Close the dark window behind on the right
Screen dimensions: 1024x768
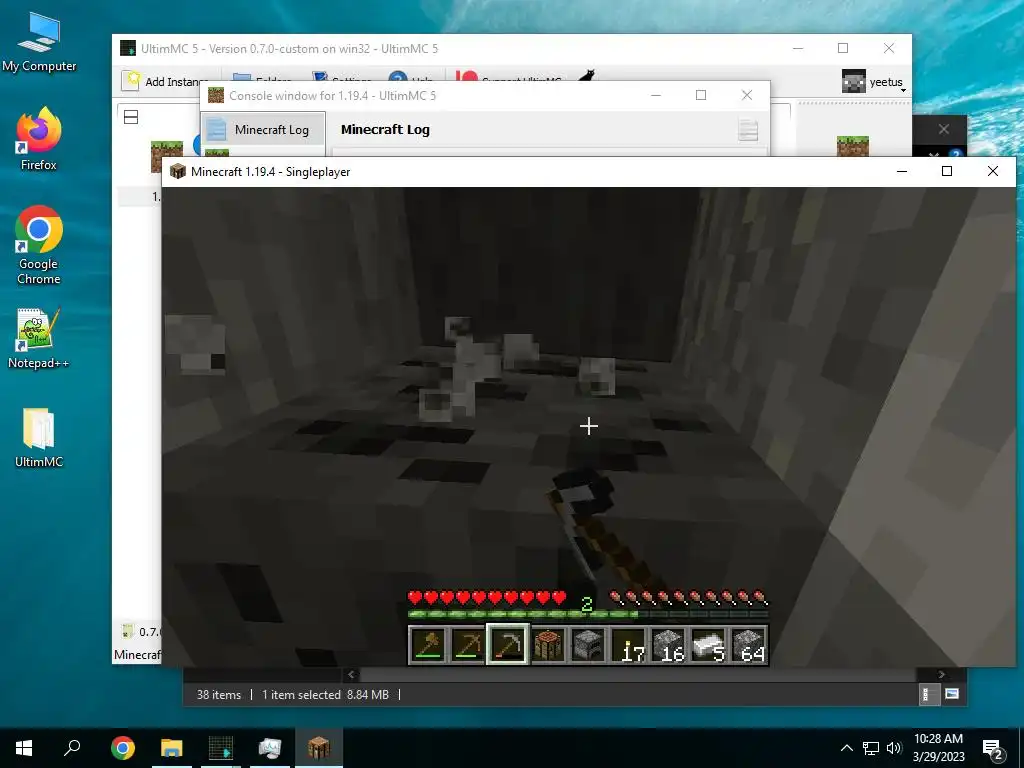pyautogui.click(x=944, y=129)
